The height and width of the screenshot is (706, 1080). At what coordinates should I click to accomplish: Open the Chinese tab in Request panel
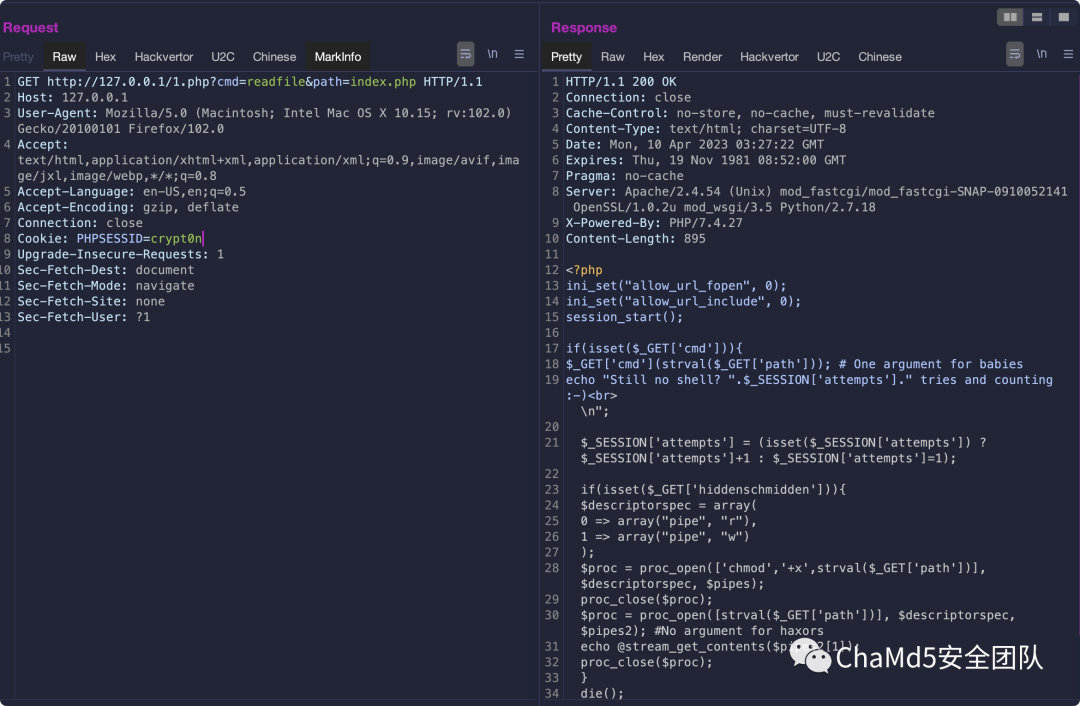pyautogui.click(x=274, y=57)
